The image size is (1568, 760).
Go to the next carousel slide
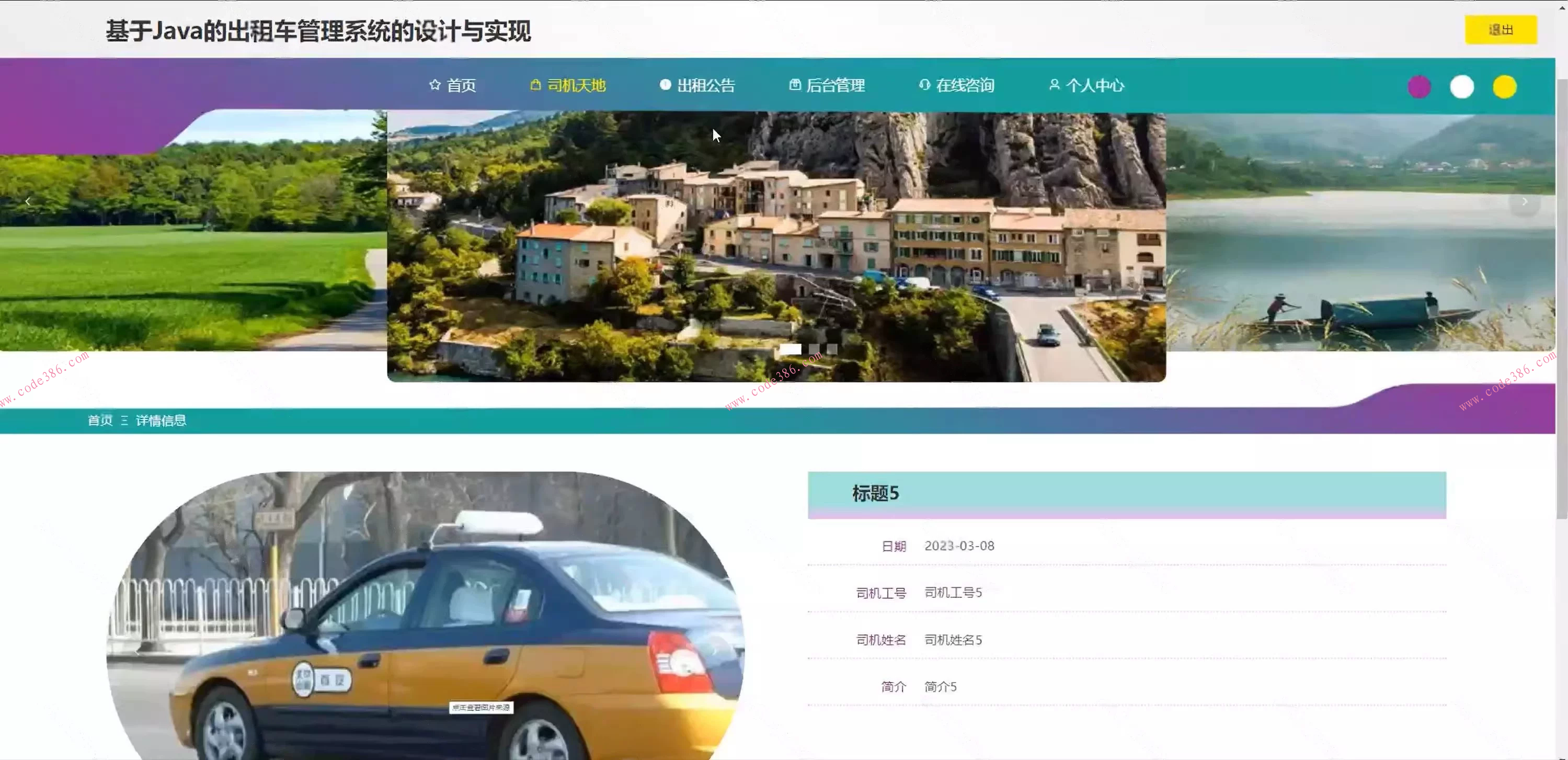(x=1524, y=201)
